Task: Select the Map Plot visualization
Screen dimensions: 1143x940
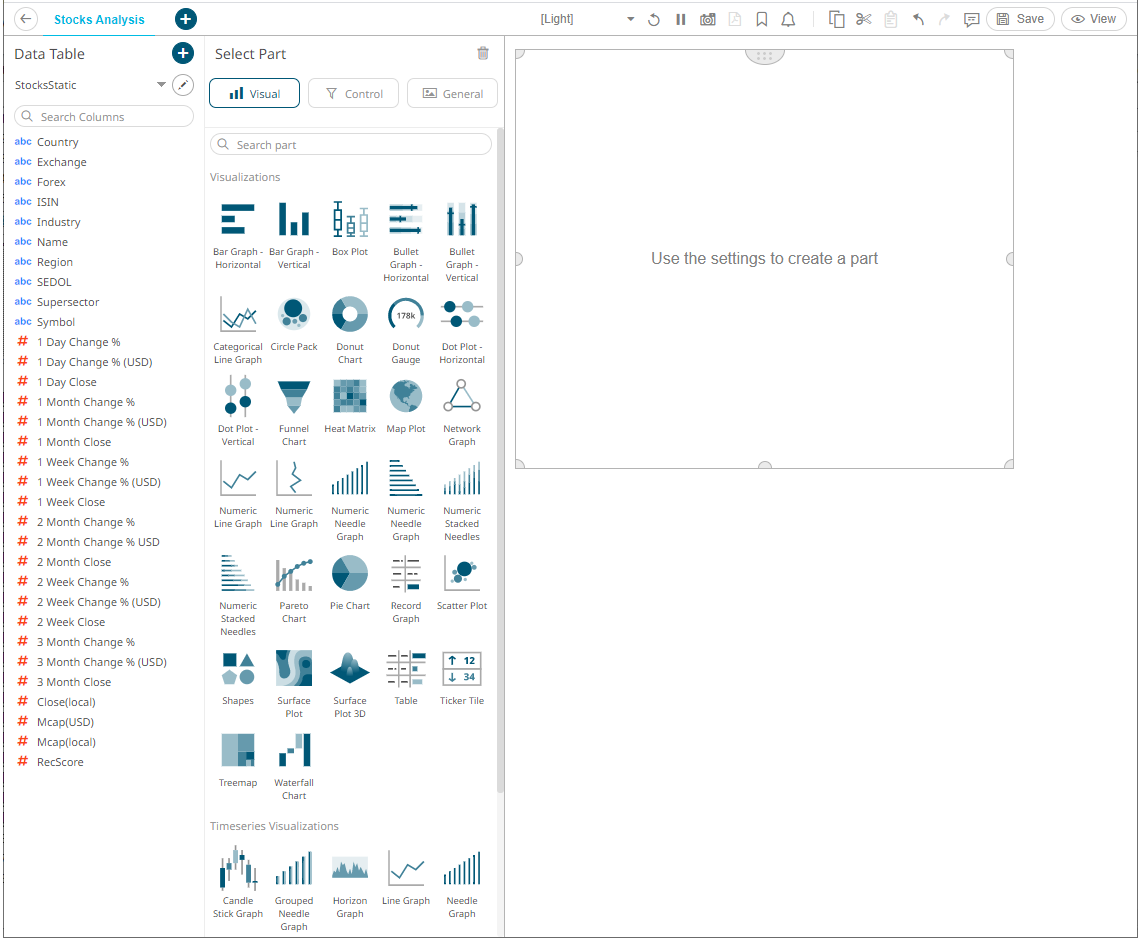Action: pyautogui.click(x=405, y=395)
